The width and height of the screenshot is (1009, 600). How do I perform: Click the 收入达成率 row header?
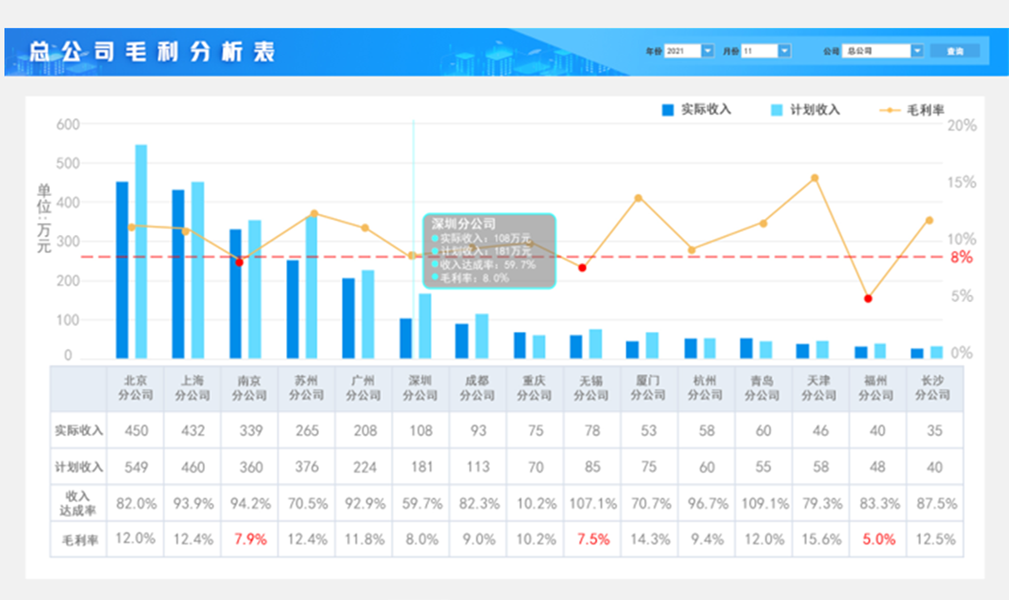(78, 503)
